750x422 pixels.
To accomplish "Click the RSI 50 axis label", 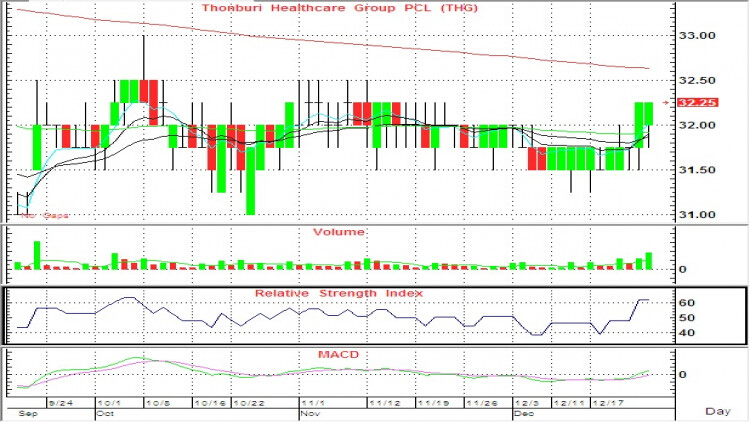I will pyautogui.click(x=686, y=318).
